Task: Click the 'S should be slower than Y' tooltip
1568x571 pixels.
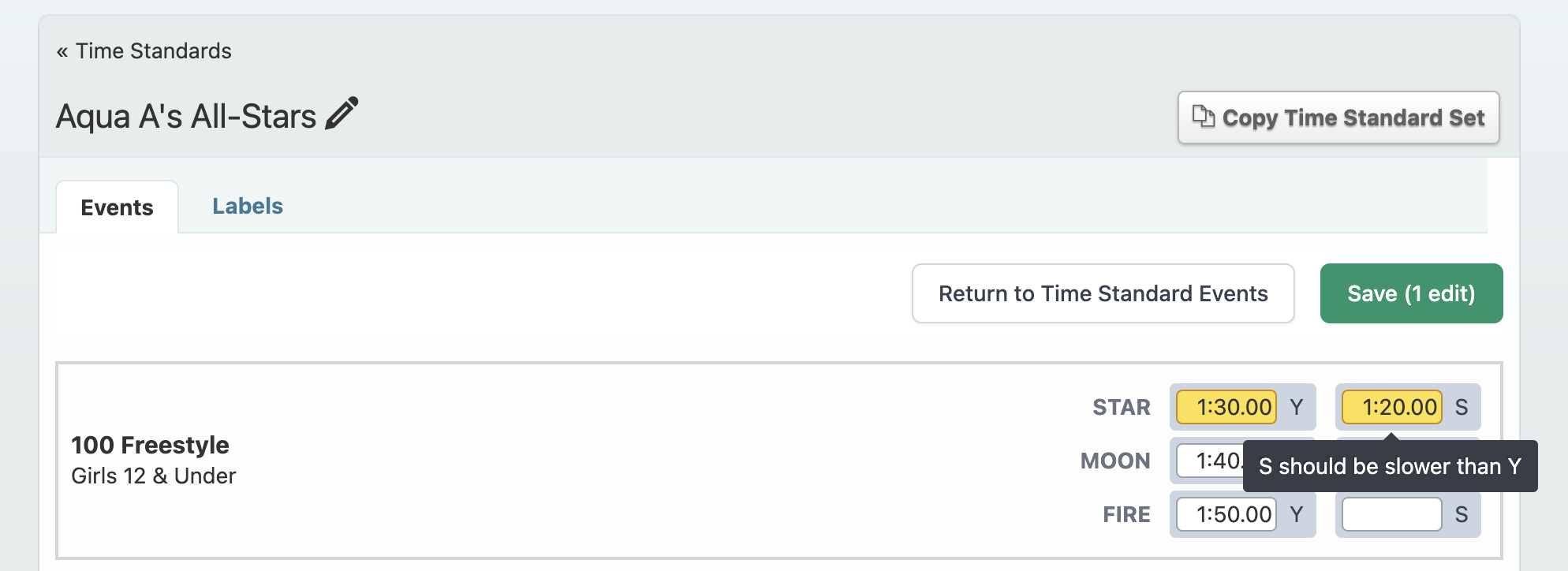Action: 1390,466
